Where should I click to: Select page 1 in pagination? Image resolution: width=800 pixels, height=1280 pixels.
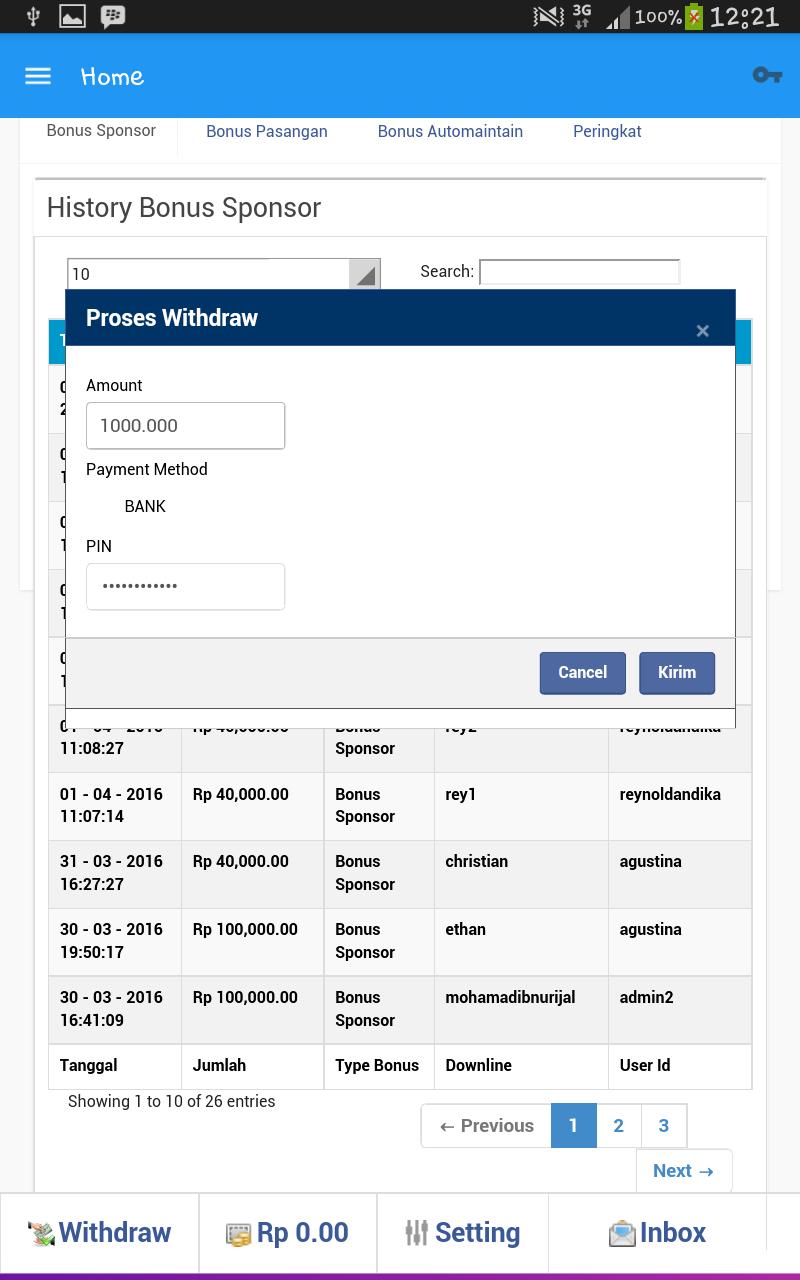coord(573,1126)
